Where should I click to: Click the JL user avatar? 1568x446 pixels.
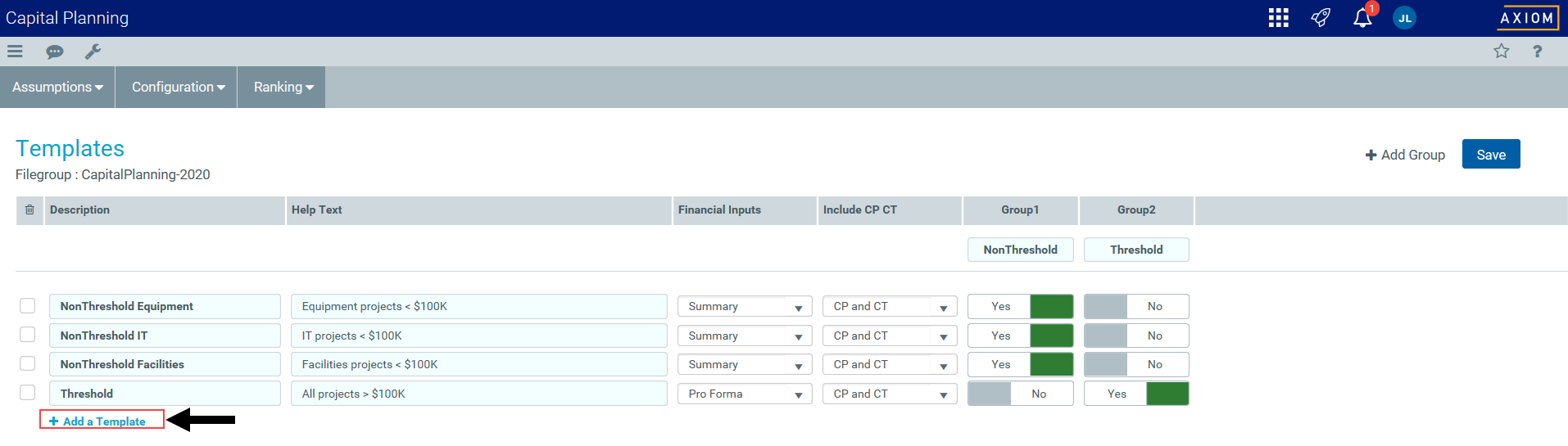click(x=1404, y=18)
